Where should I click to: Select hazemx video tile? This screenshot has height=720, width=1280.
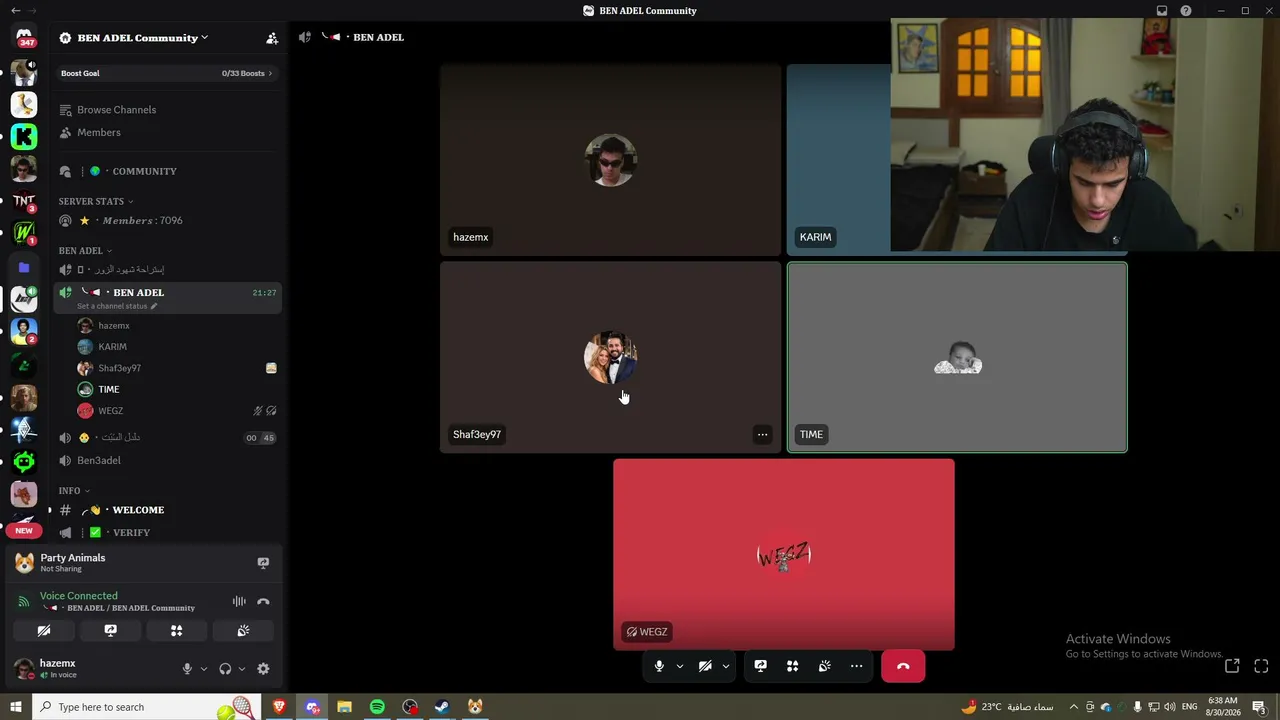coord(610,160)
